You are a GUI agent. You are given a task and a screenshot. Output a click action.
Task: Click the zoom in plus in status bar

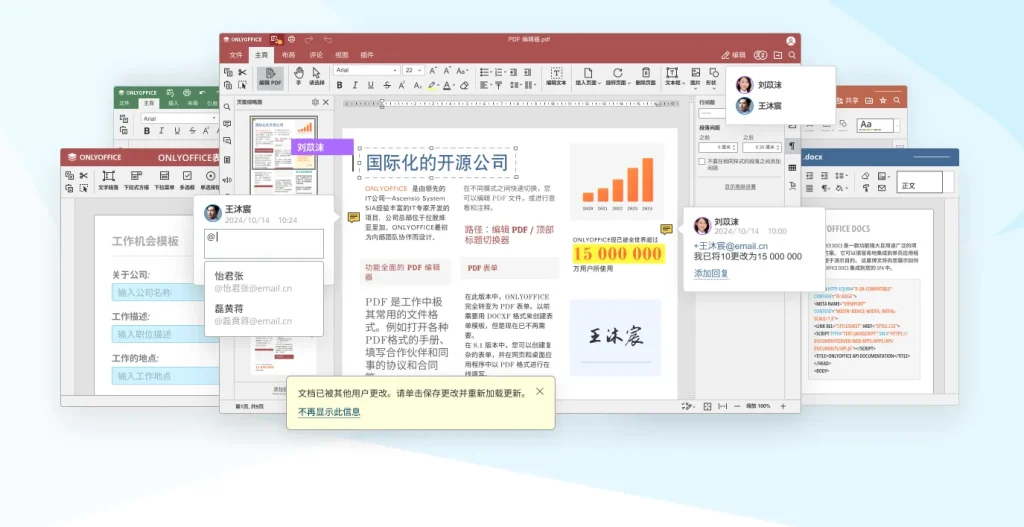[x=783, y=406]
